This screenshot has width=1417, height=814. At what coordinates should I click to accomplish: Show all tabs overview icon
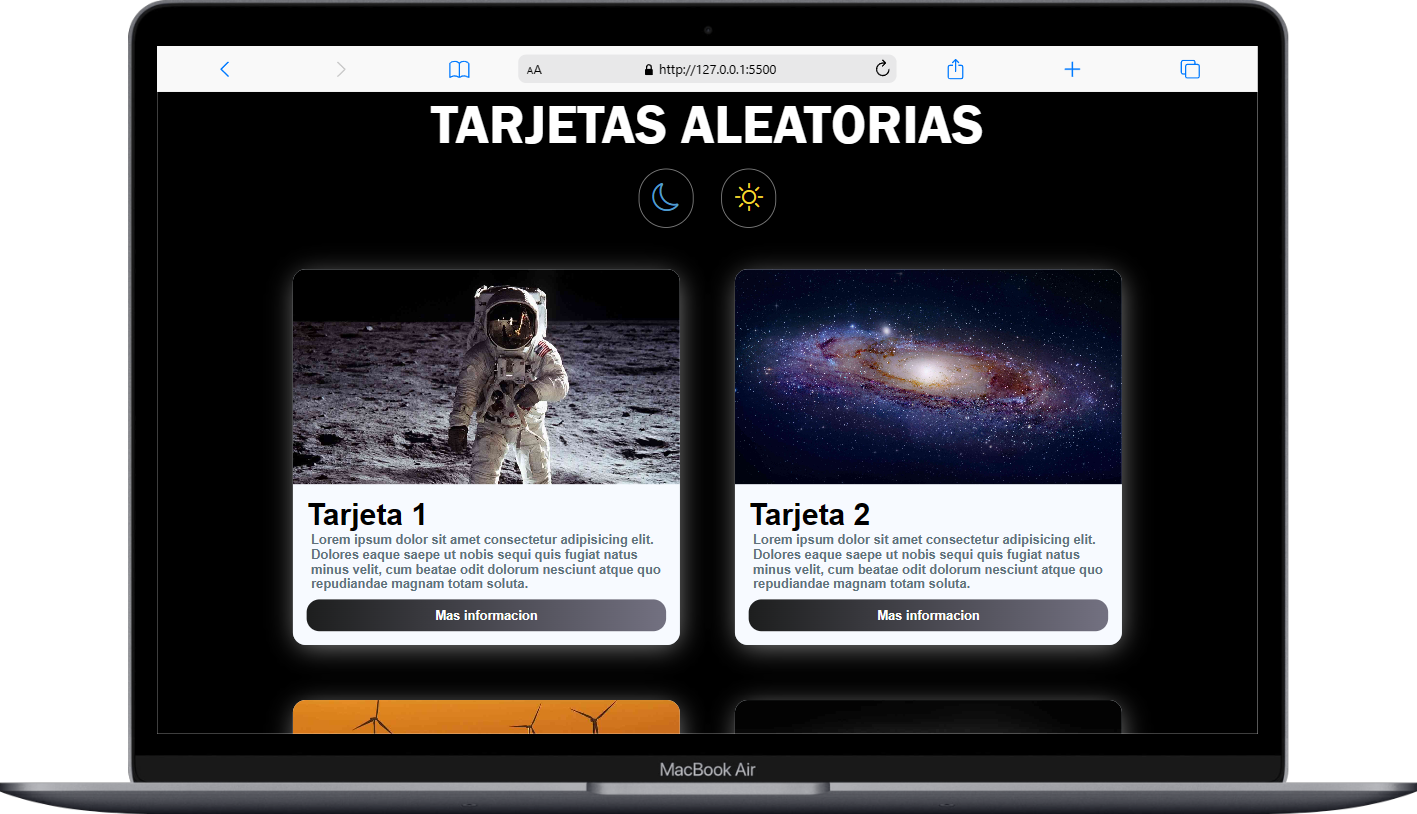coord(1189,69)
